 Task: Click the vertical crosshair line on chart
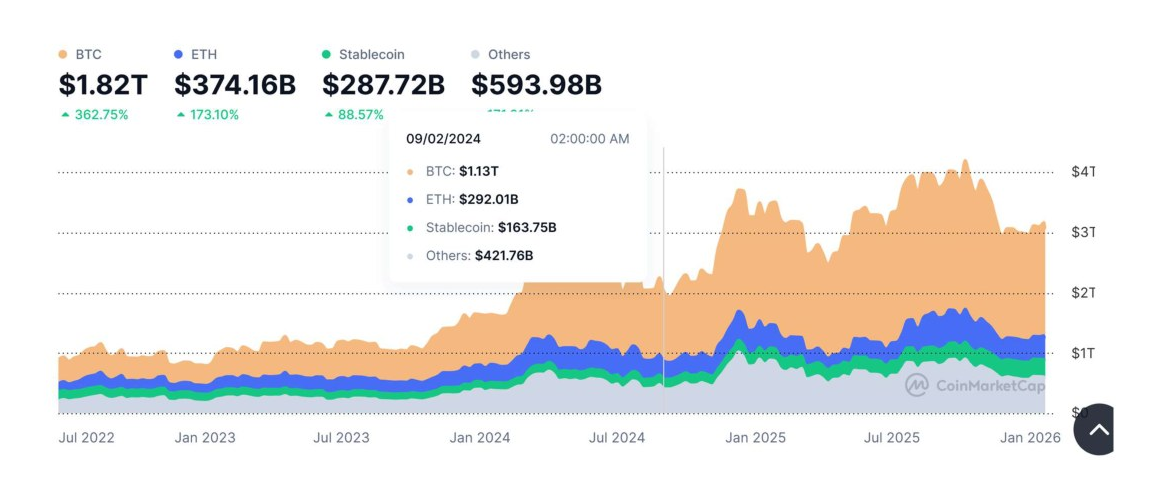coord(664,279)
